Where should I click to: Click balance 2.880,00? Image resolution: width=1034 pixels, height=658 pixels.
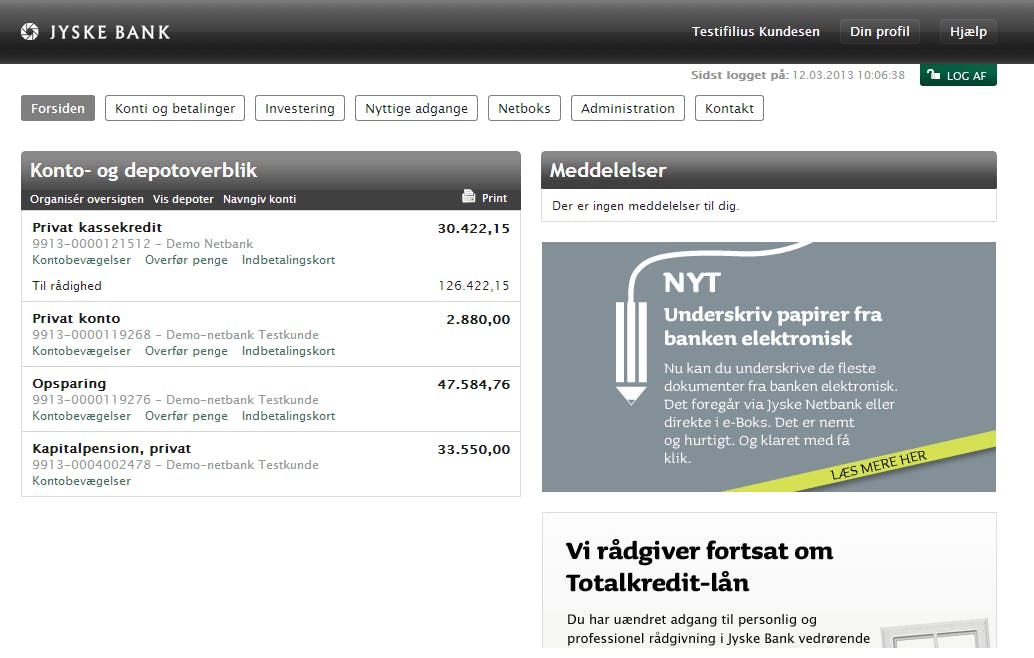(x=478, y=320)
